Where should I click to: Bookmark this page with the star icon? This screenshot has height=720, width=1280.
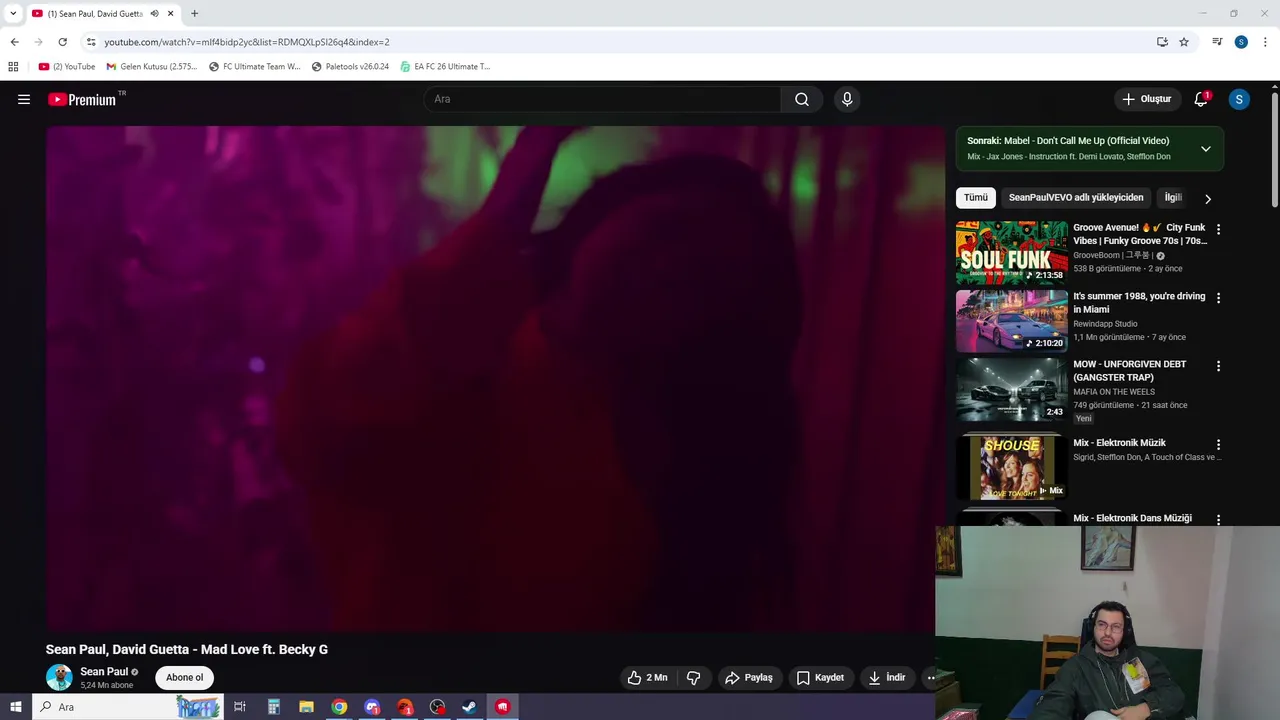(x=1184, y=42)
